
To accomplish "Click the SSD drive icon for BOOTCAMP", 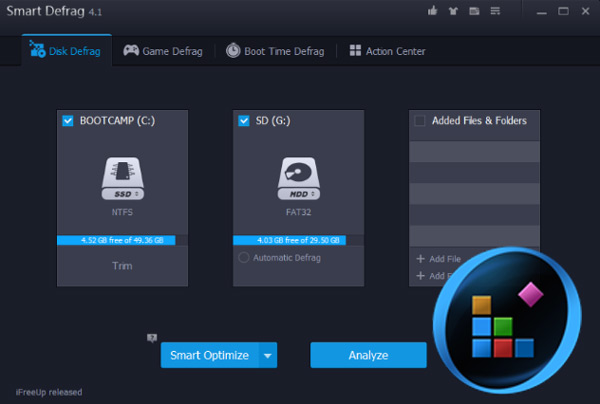I will [x=122, y=178].
